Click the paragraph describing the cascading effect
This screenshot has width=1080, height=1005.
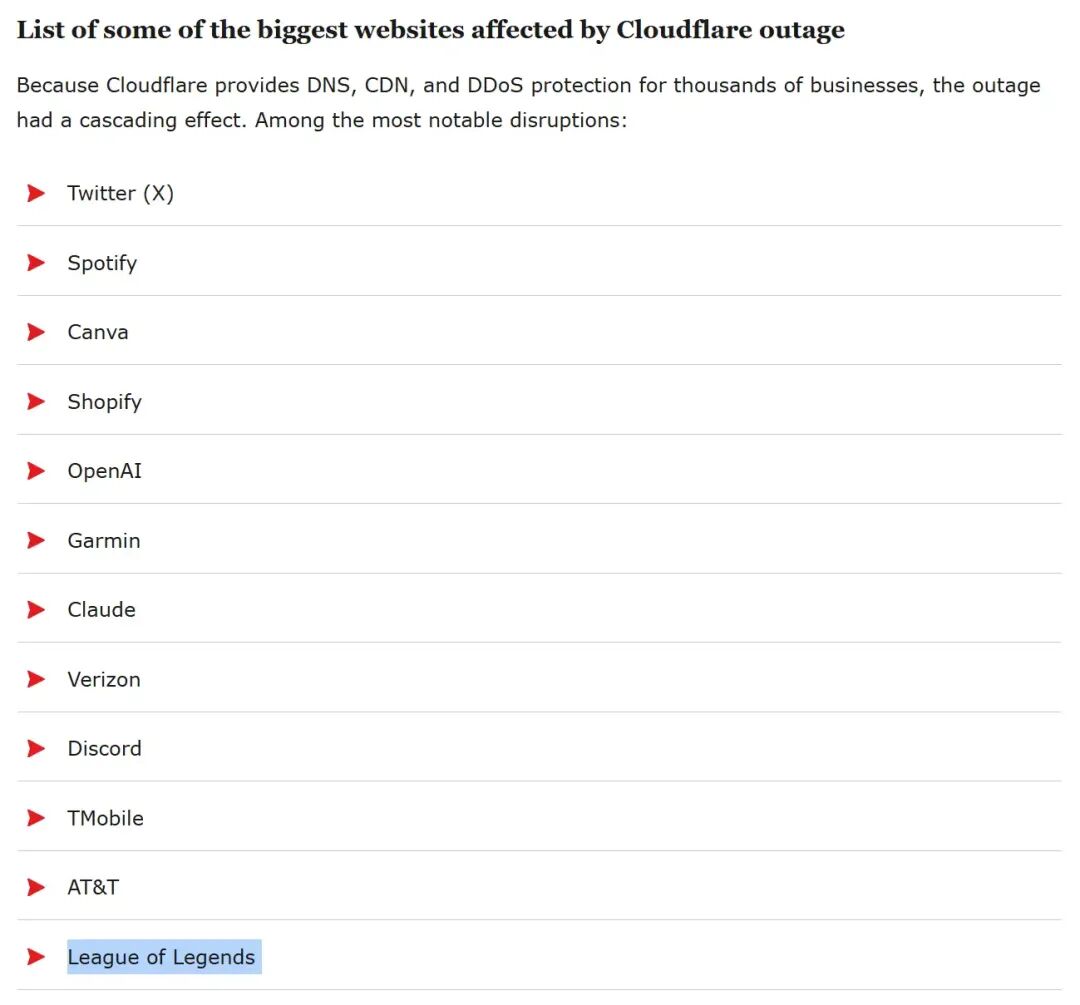coord(528,103)
